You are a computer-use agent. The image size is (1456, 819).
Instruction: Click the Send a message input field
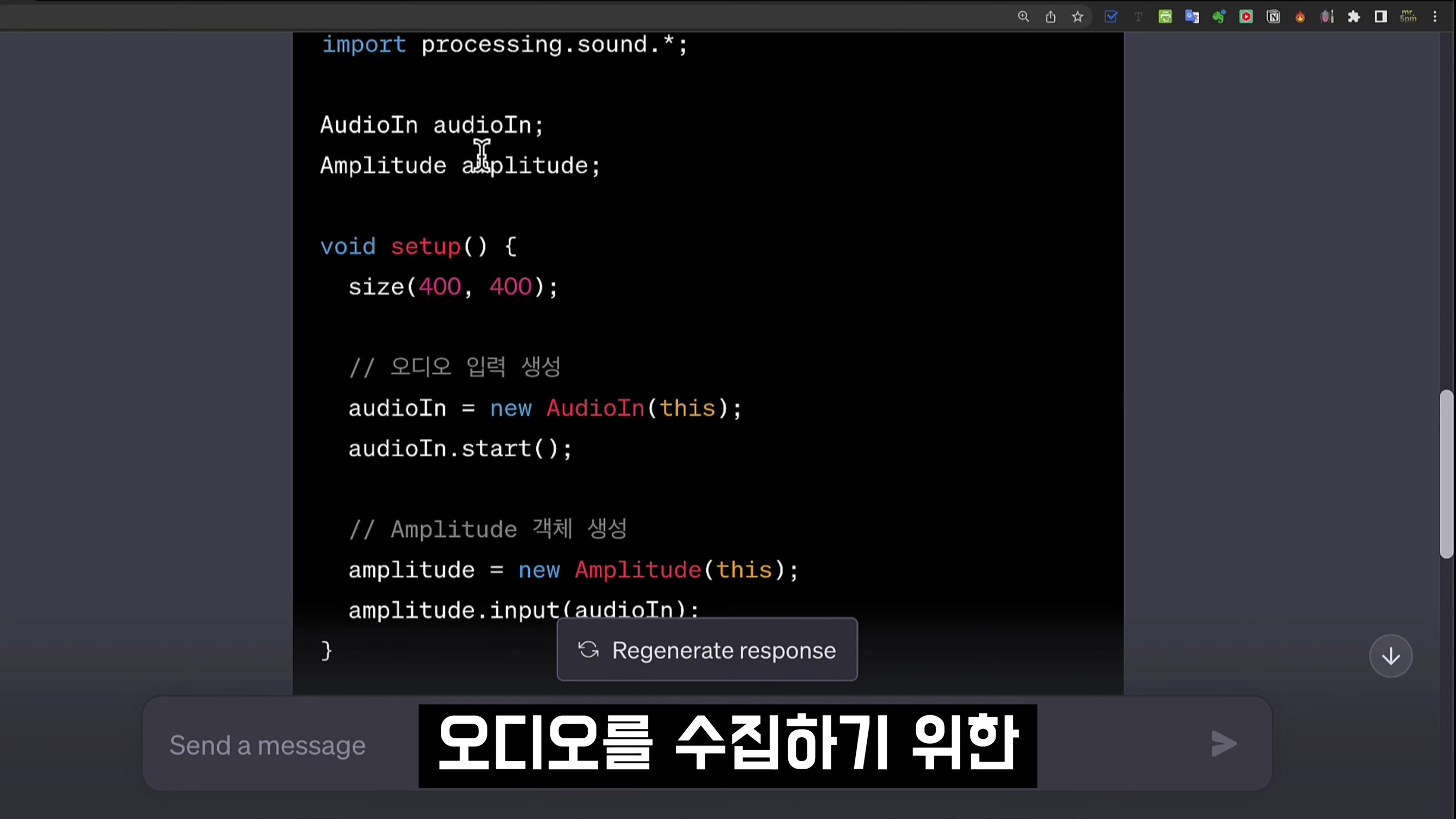707,744
